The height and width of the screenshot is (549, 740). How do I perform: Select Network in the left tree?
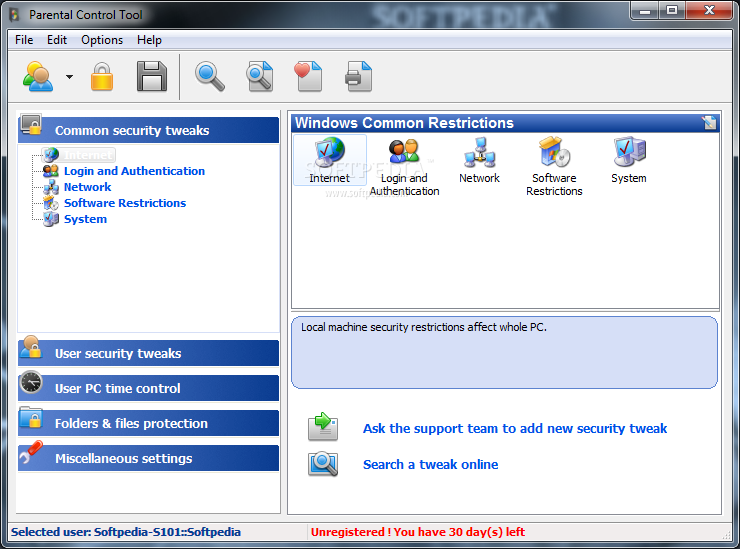click(87, 187)
